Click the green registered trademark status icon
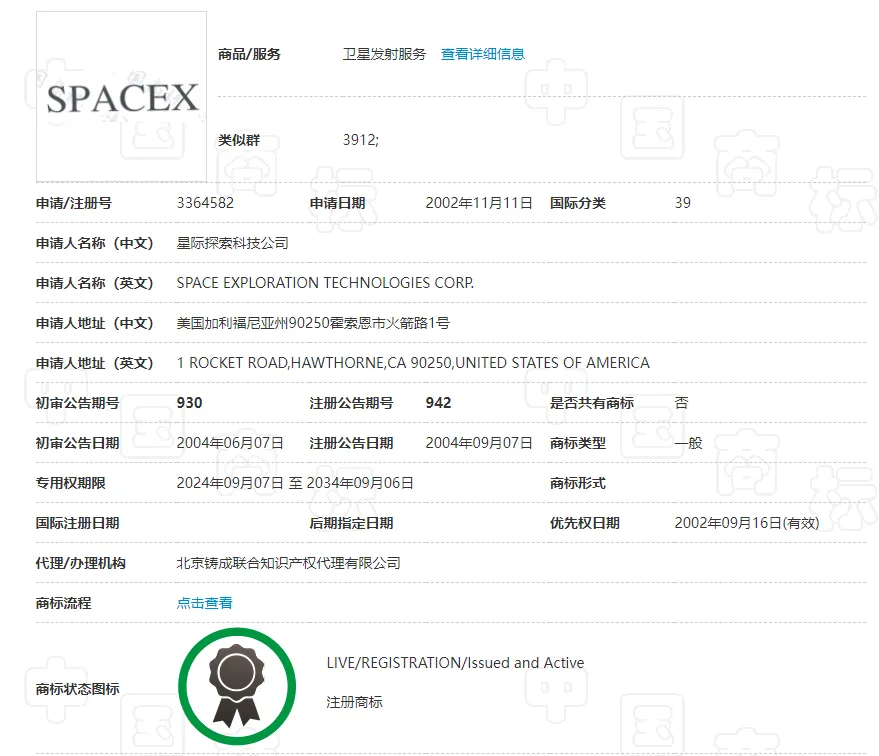The image size is (879, 756). click(x=237, y=686)
